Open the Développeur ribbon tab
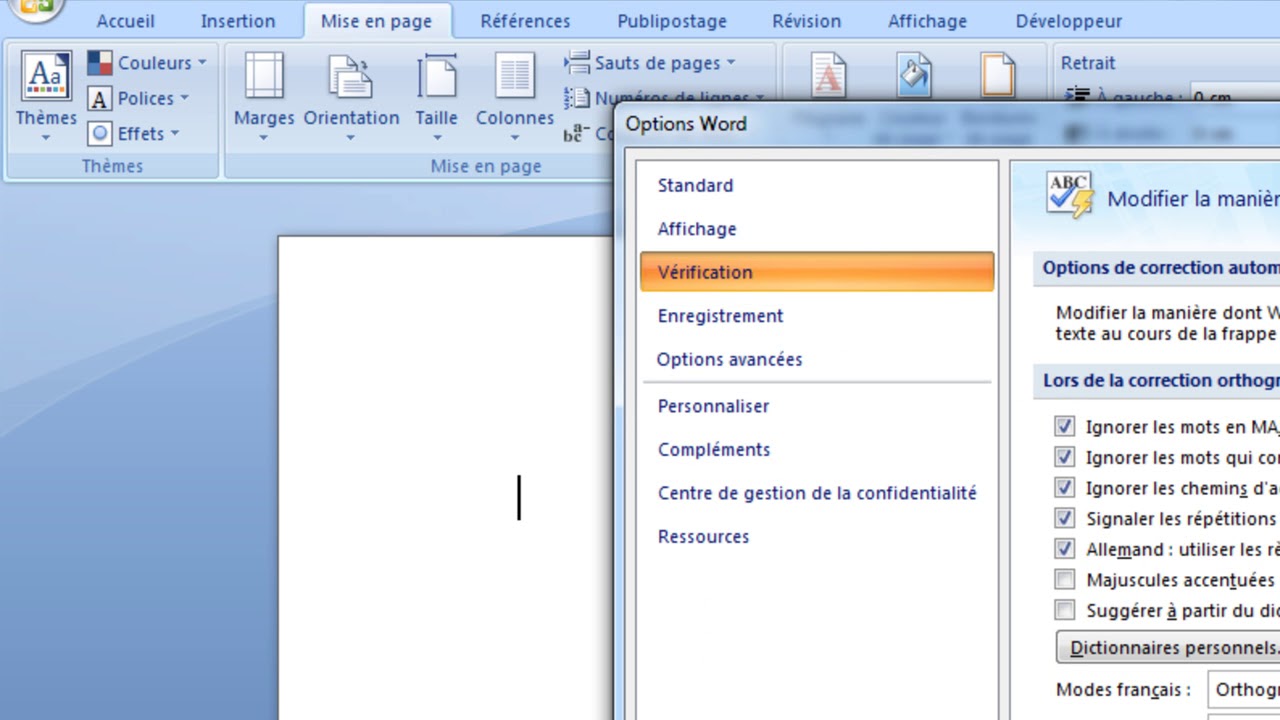Image resolution: width=1280 pixels, height=720 pixels. pos(1069,21)
